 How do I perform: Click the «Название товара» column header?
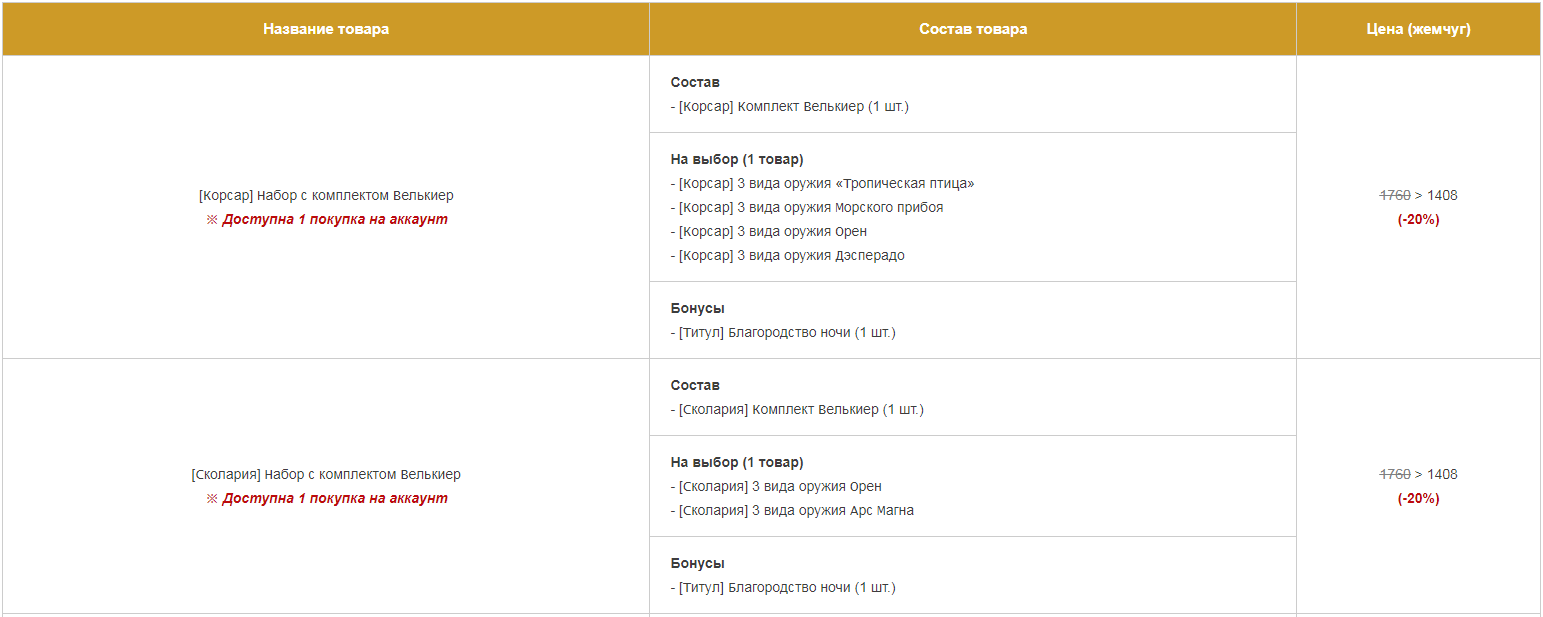click(x=326, y=29)
